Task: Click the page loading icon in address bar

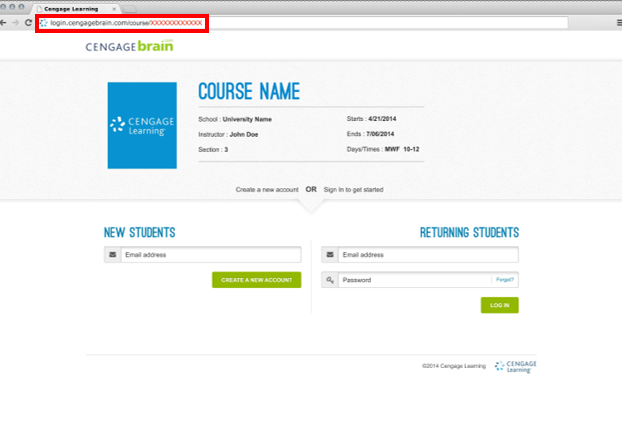Action: pos(44,23)
